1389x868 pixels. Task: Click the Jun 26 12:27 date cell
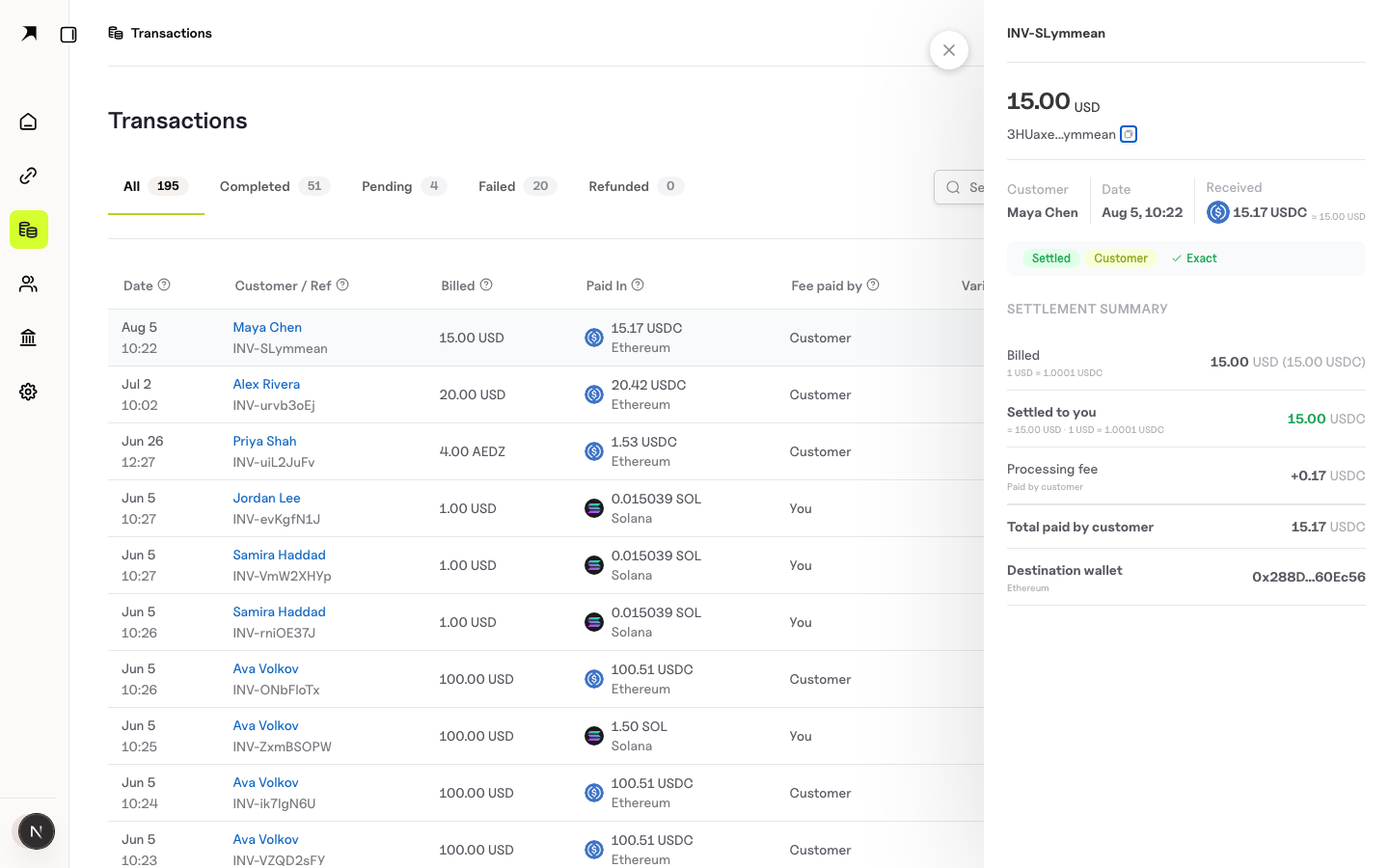coord(143,451)
